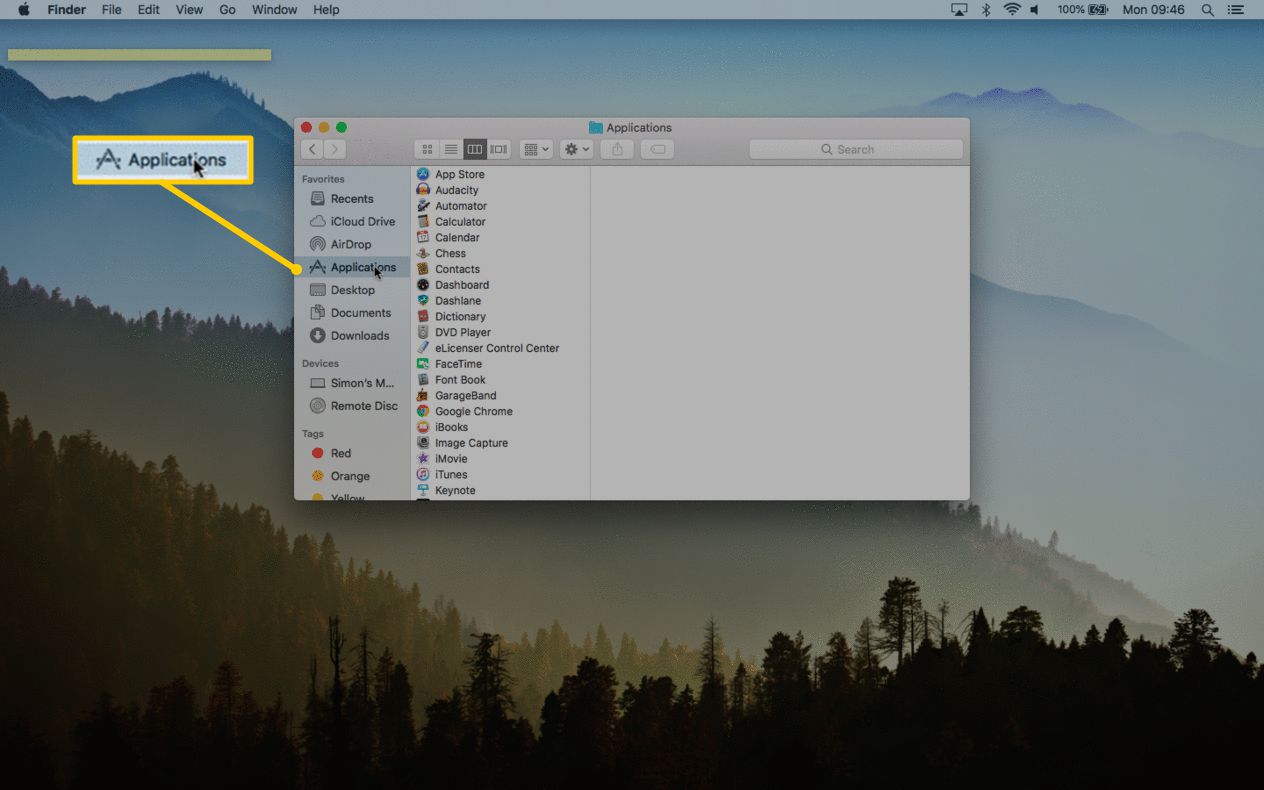Screen dimensions: 1264x790
Task: Click the Tags icon in the toolbar
Action: (x=656, y=148)
